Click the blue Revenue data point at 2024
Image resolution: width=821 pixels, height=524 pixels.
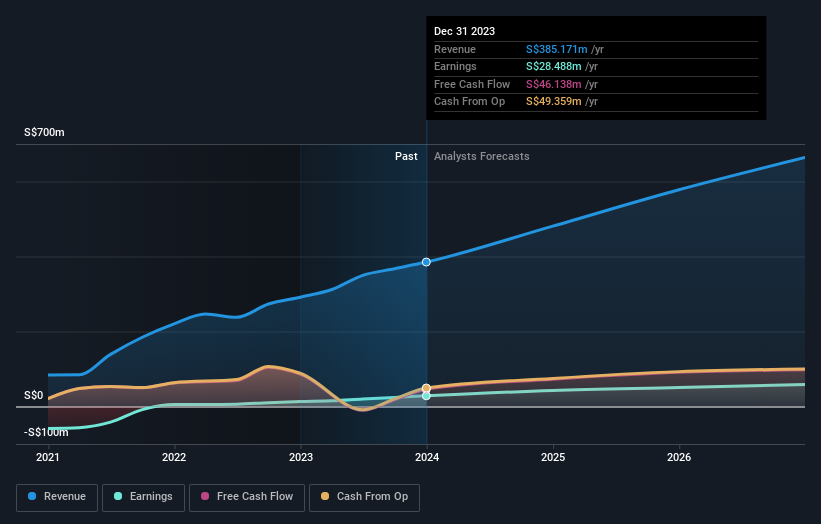426,262
